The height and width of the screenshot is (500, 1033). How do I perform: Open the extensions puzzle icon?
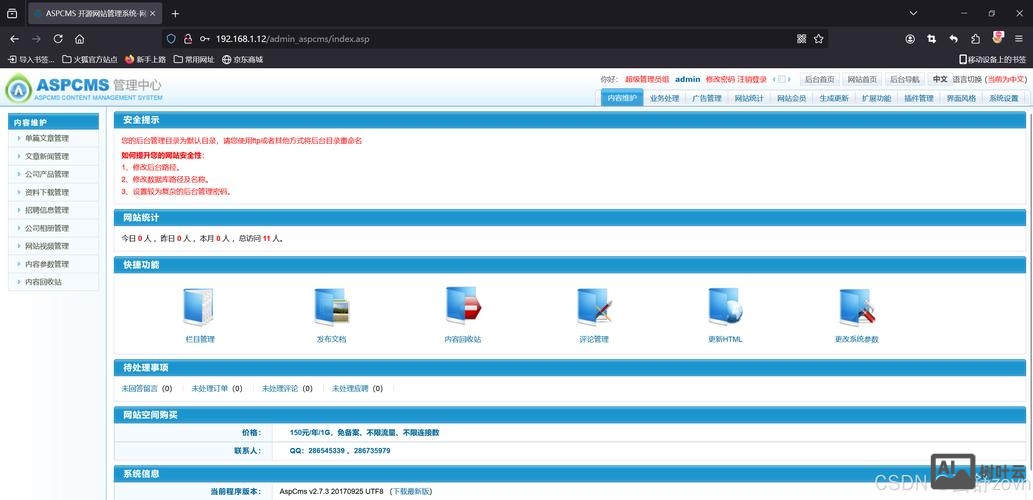(x=976, y=39)
